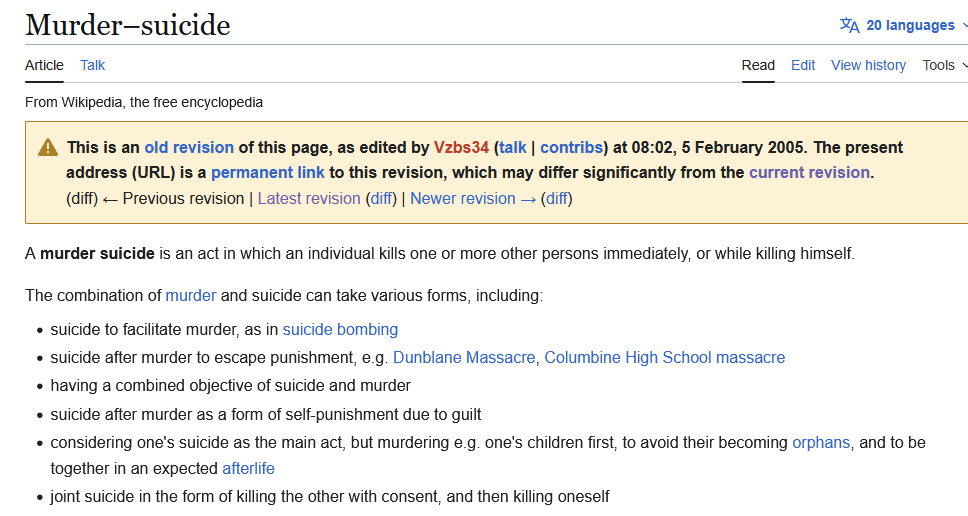Click the 'Murder–suicide' page heading
968x516 pixels.
[128, 25]
